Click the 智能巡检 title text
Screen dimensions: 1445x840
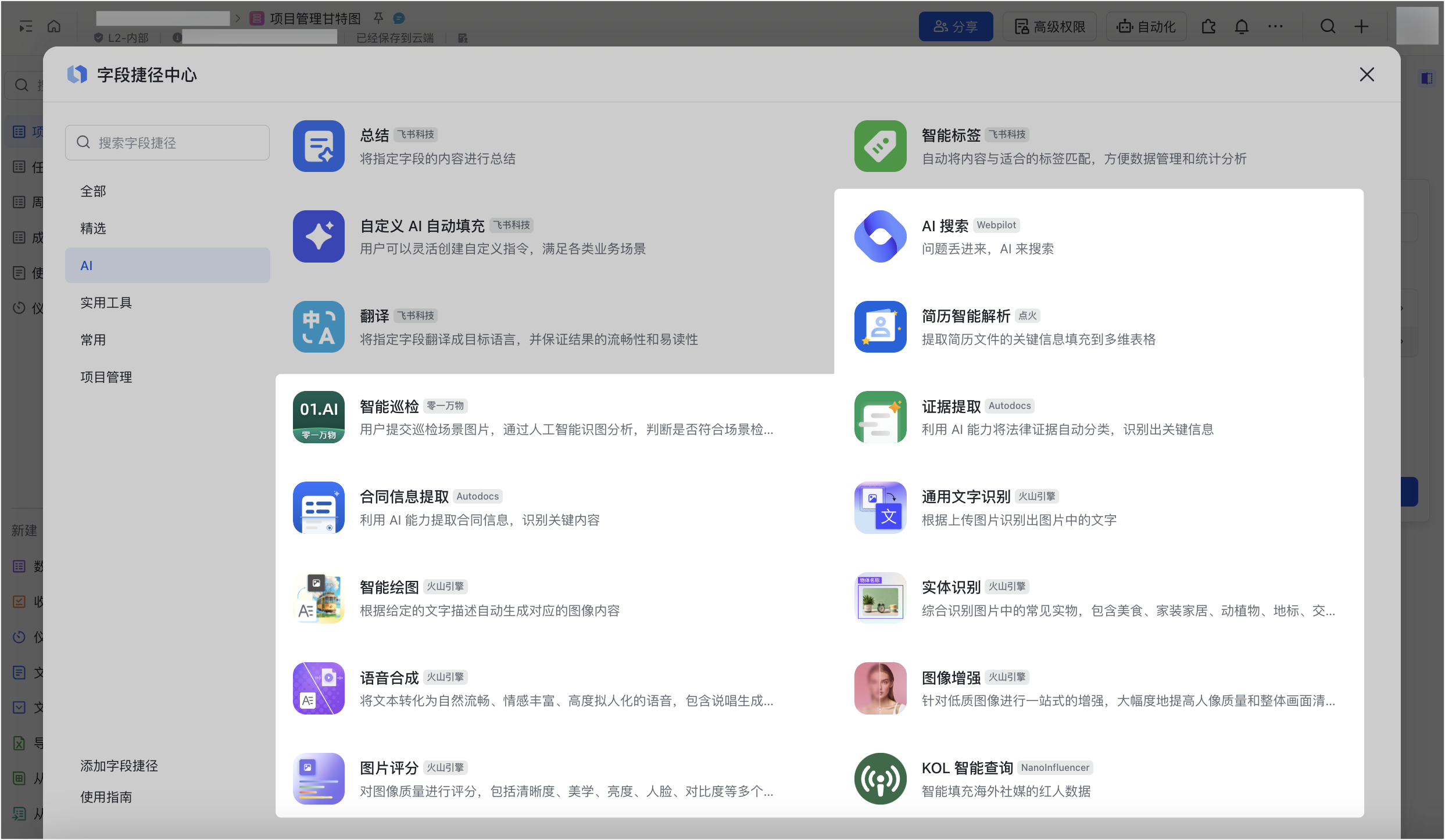(x=389, y=406)
